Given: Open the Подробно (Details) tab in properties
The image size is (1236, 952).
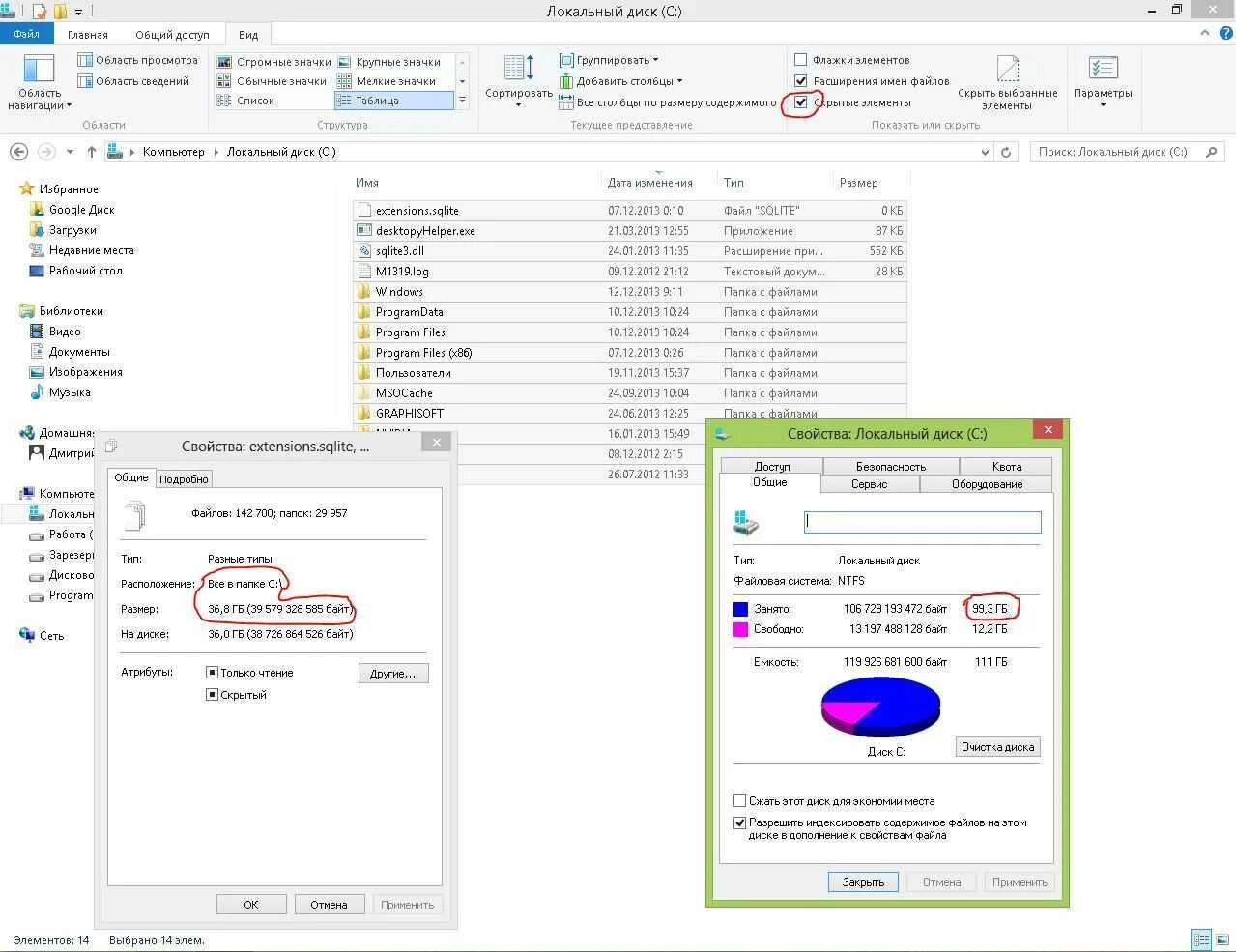Looking at the screenshot, I should [184, 479].
